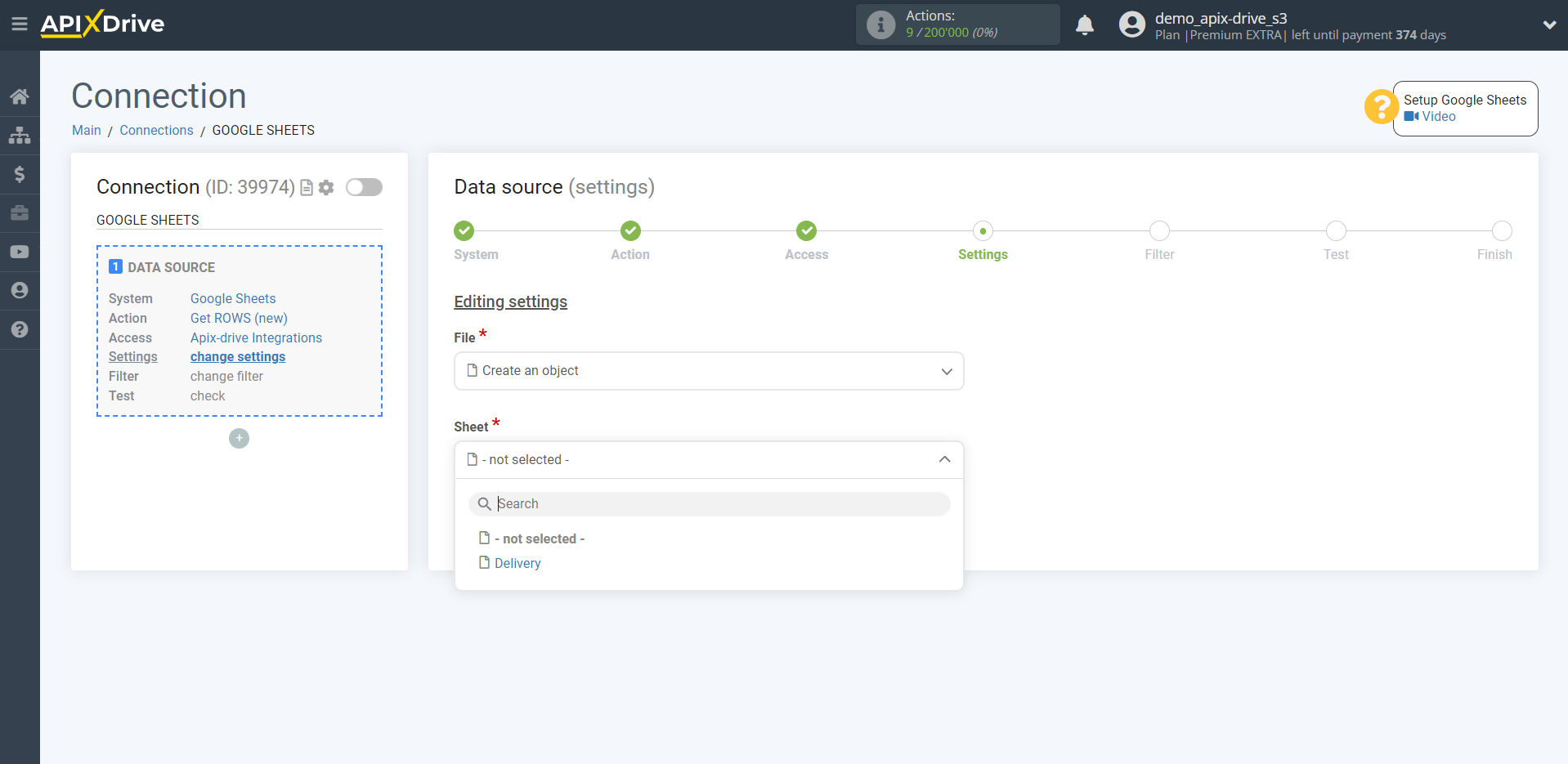Go to the Main breadcrumb link
This screenshot has height=764, width=1568.
87,131
